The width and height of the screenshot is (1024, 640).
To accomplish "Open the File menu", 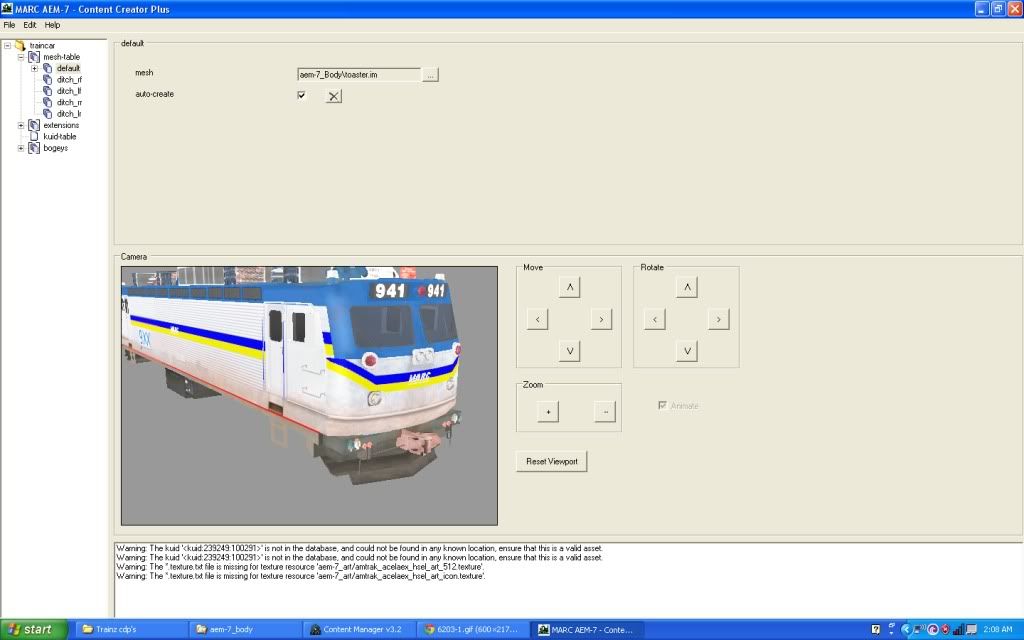I will 9,25.
